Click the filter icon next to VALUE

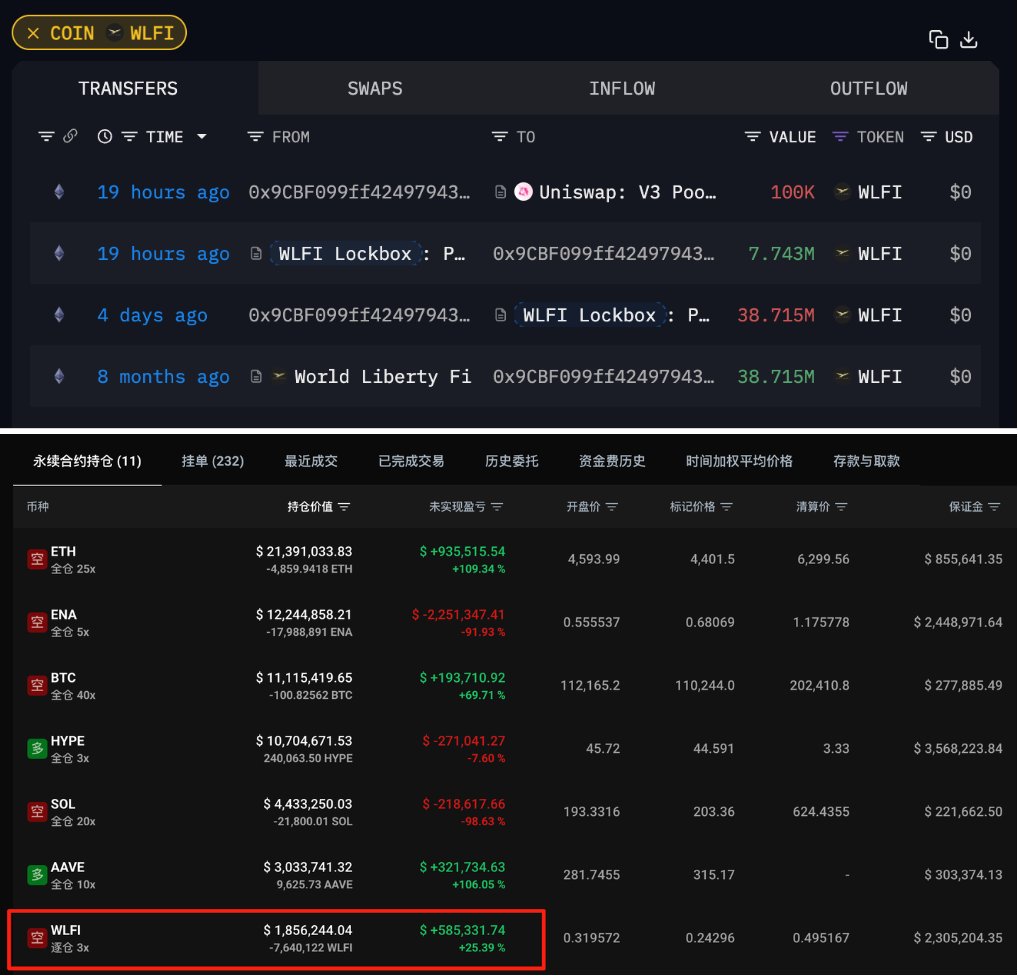tap(752, 136)
